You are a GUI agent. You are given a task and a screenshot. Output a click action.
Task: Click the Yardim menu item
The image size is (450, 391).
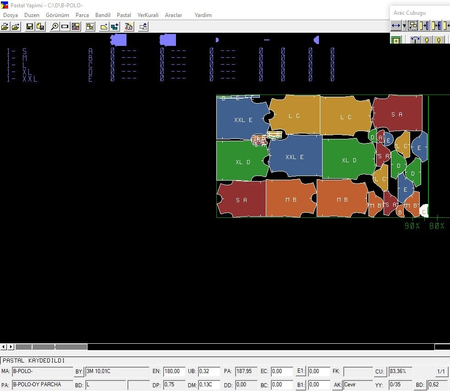(x=203, y=15)
